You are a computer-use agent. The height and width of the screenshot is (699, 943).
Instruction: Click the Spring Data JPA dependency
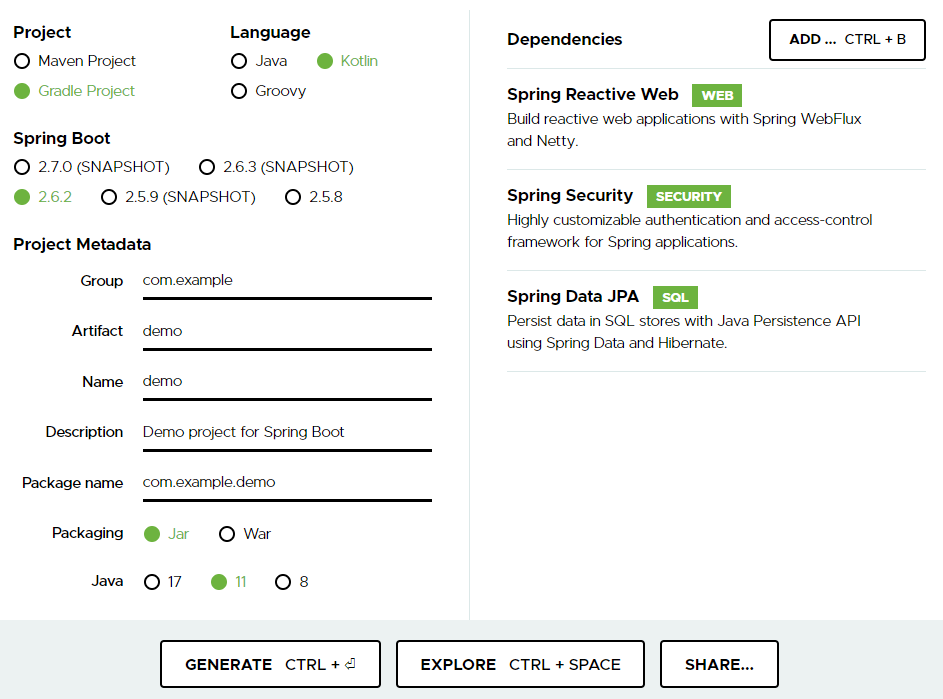(x=573, y=297)
